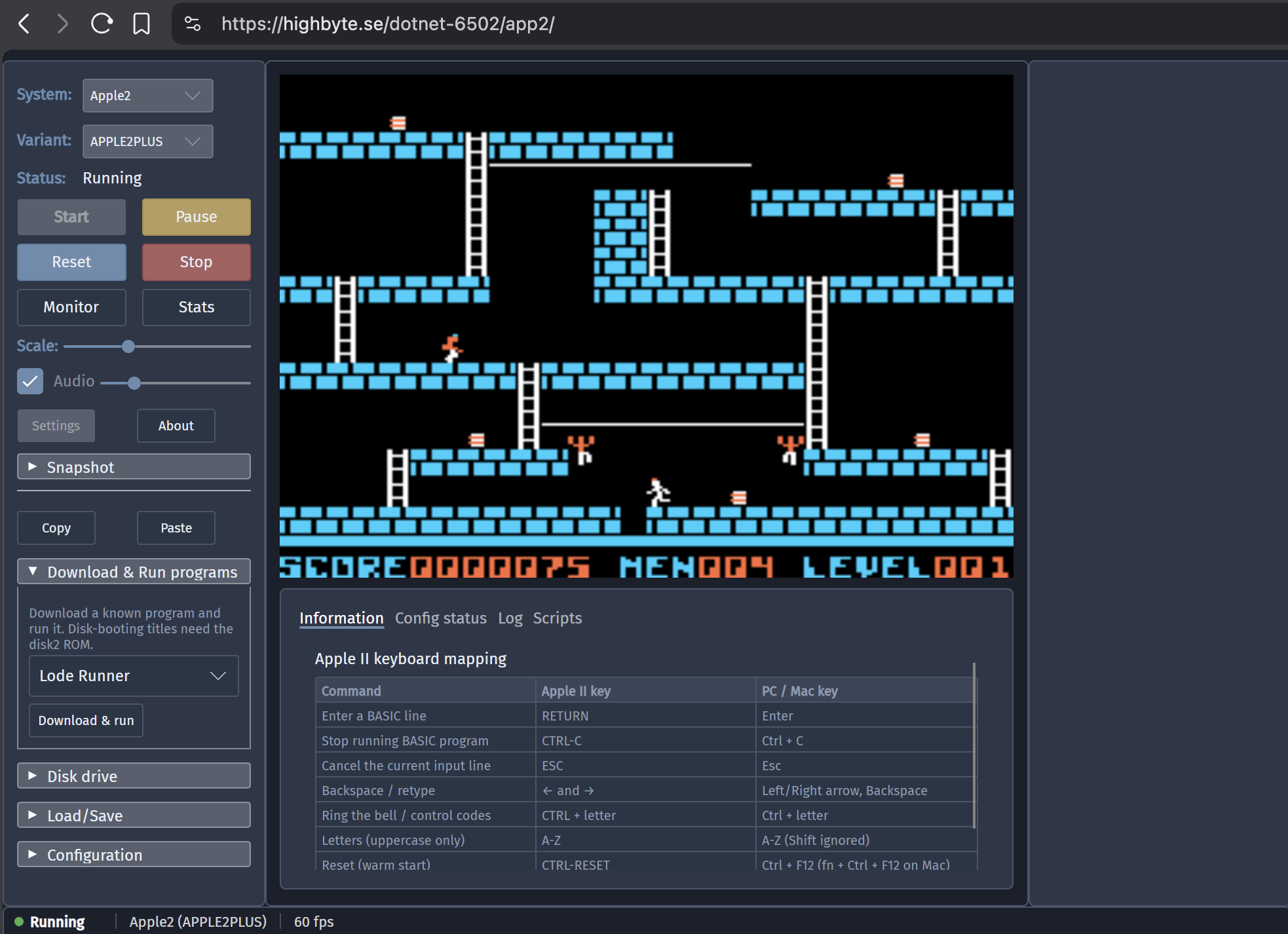Open the Monitor
Screen dimensions: 1288x934
[x=71, y=307]
